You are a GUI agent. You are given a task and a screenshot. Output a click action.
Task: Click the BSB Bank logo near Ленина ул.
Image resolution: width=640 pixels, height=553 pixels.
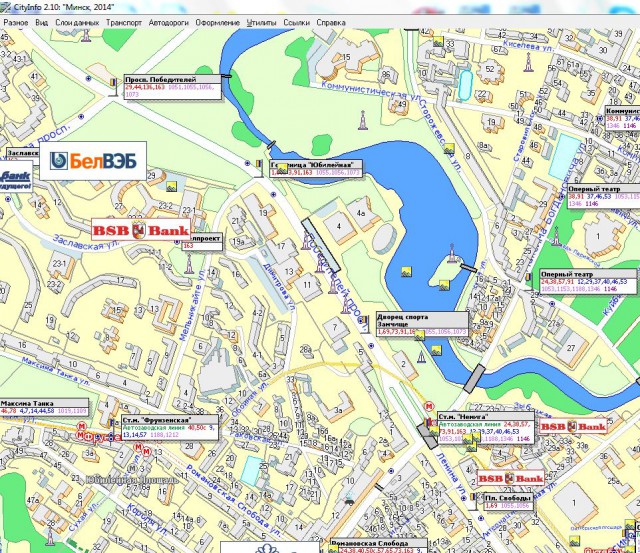click(x=511, y=478)
